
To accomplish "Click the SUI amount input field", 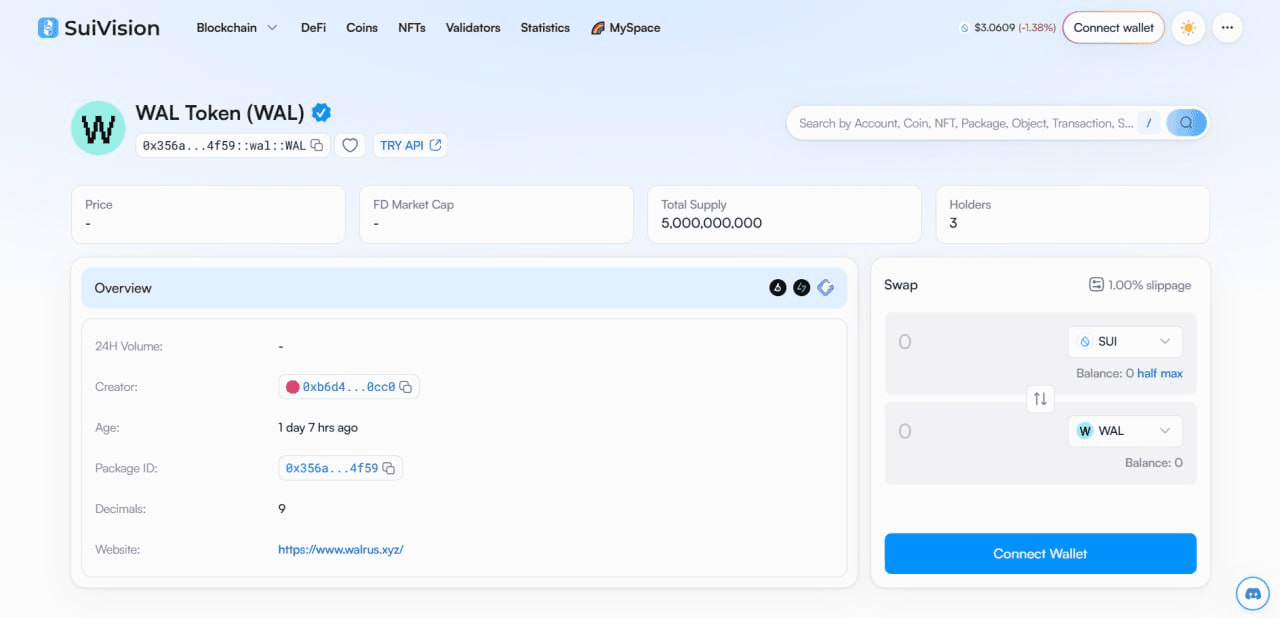I will point(975,342).
